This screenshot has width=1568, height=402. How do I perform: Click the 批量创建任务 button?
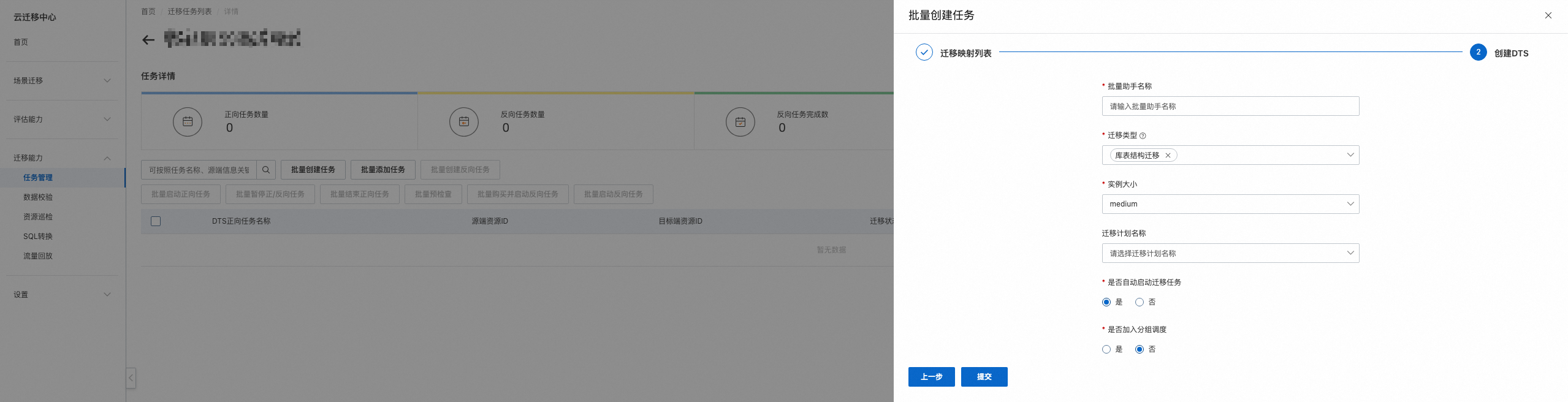click(313, 170)
